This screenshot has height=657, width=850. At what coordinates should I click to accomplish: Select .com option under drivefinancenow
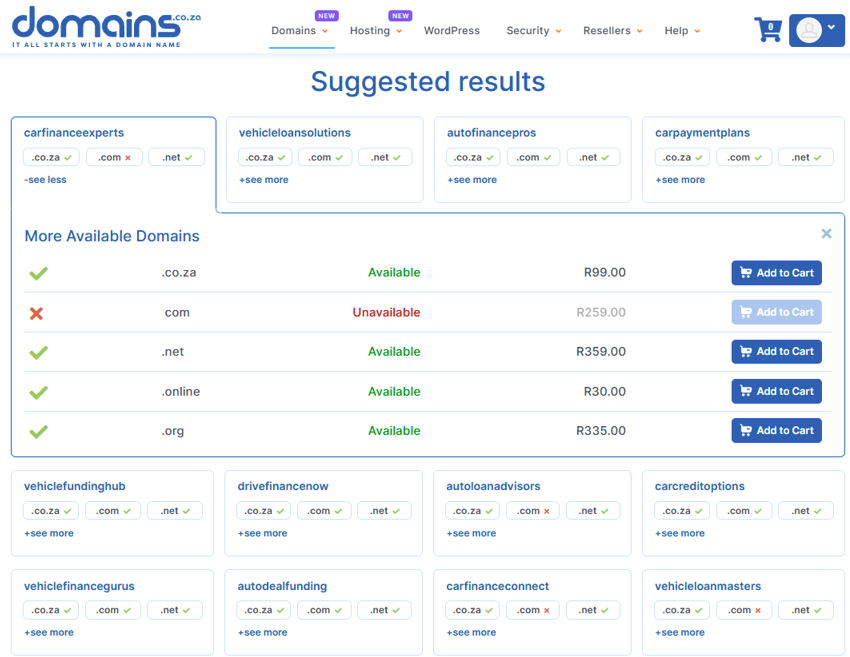click(x=324, y=511)
